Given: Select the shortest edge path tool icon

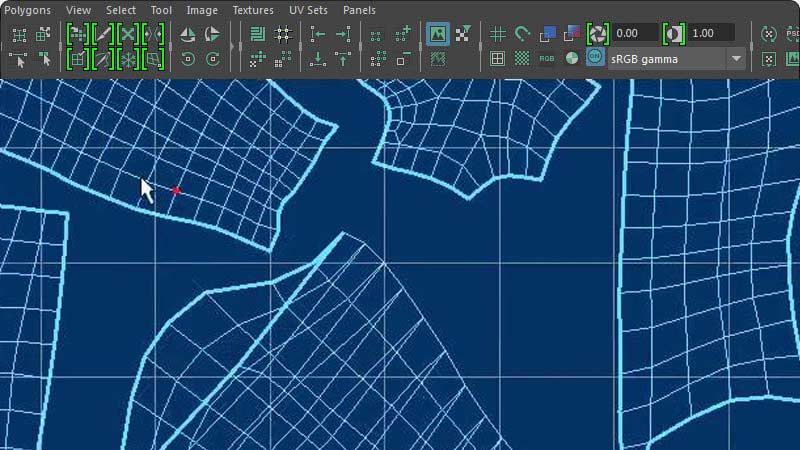Looking at the screenshot, I should 19,60.
